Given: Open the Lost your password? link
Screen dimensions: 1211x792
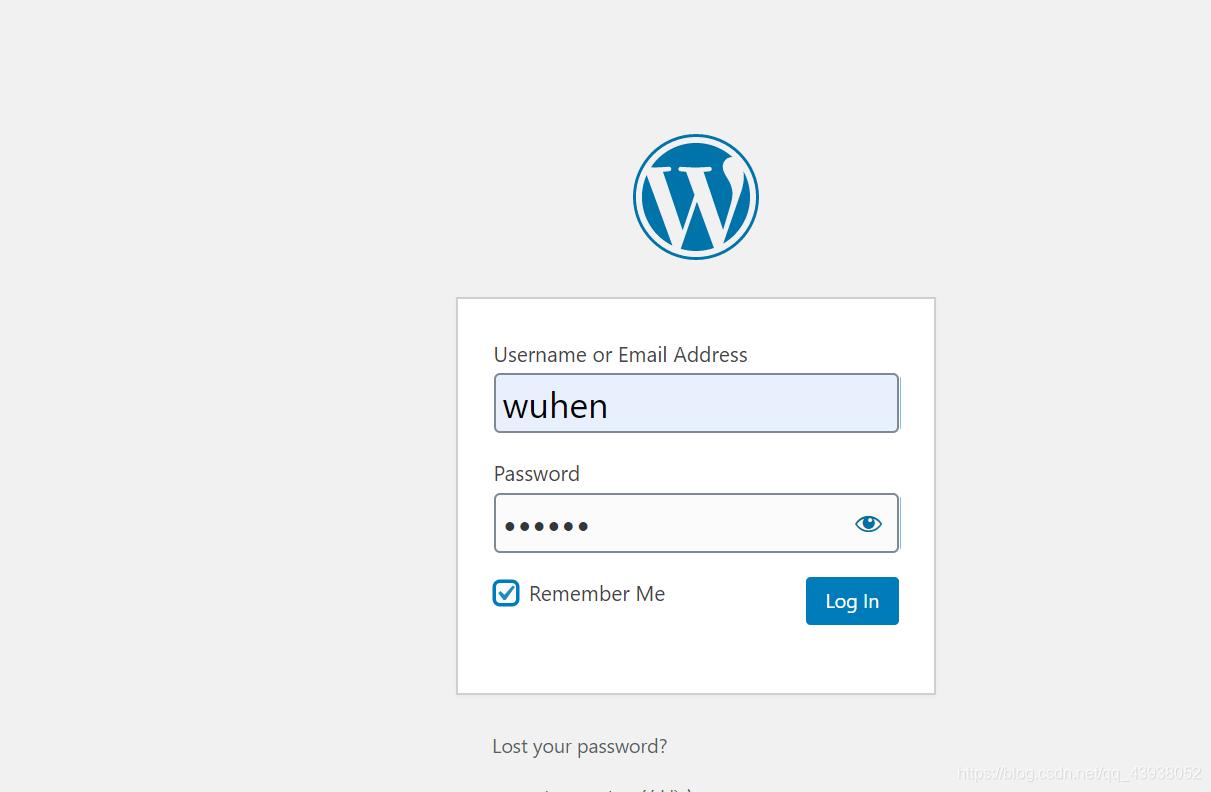Looking at the screenshot, I should click(580, 746).
